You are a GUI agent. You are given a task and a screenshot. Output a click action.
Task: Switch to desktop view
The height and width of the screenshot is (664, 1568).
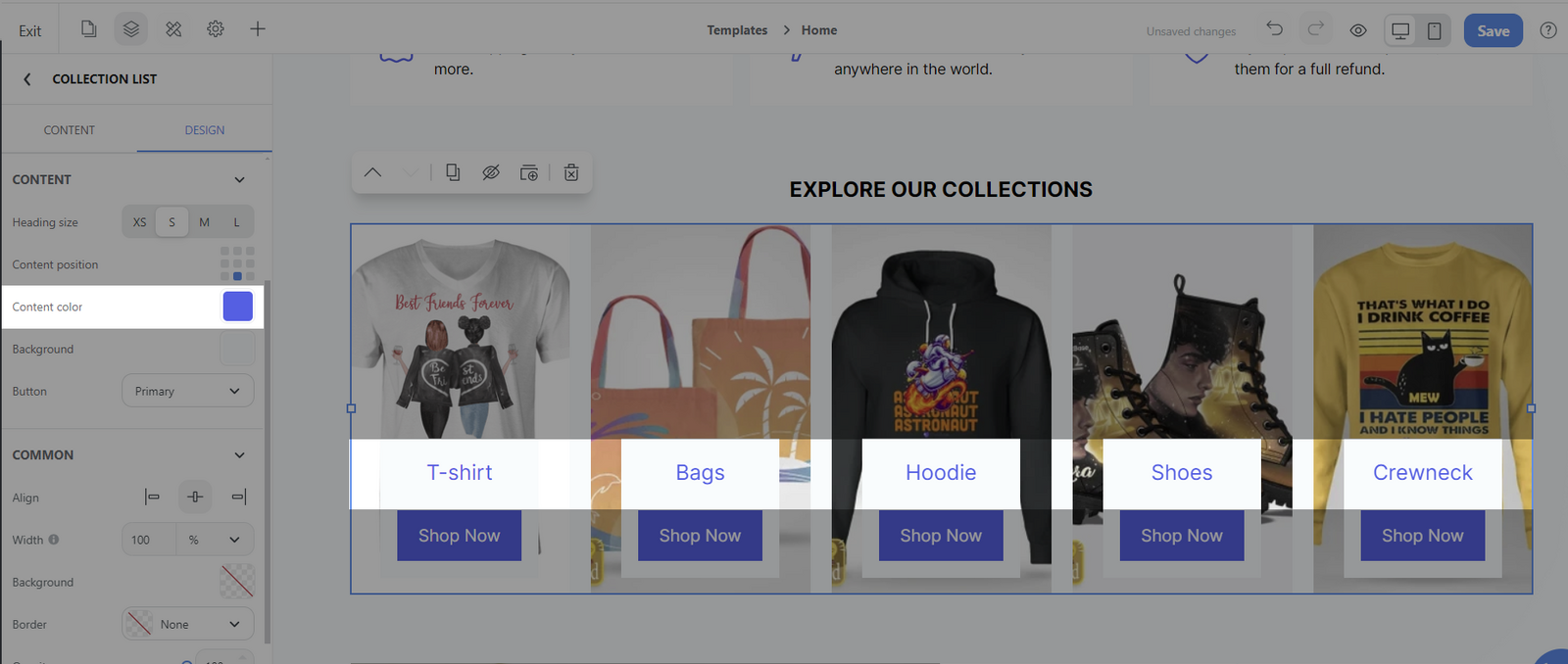1400,30
